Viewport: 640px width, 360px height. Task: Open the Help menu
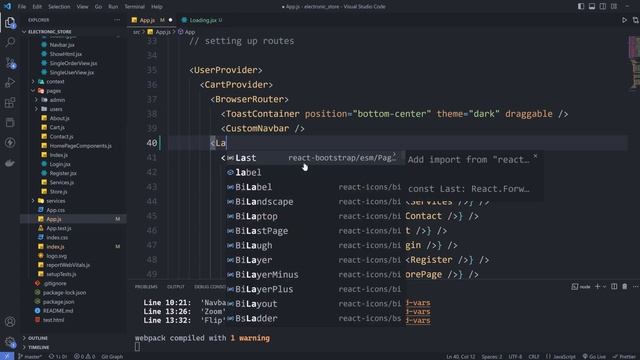(x=157, y=7)
